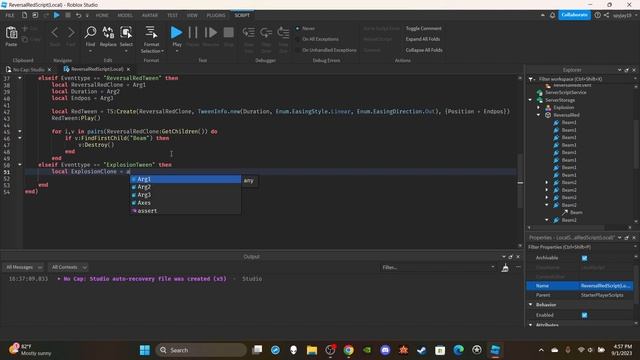The height and width of the screenshot is (360, 640).
Task: Click the share icon near the username
Action: [x=606, y=15]
